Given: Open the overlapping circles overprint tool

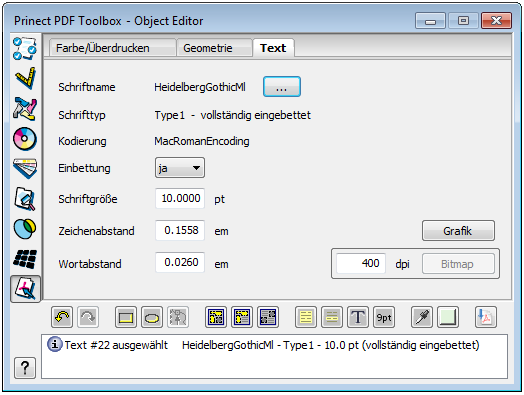Looking at the screenshot, I should 25,229.
